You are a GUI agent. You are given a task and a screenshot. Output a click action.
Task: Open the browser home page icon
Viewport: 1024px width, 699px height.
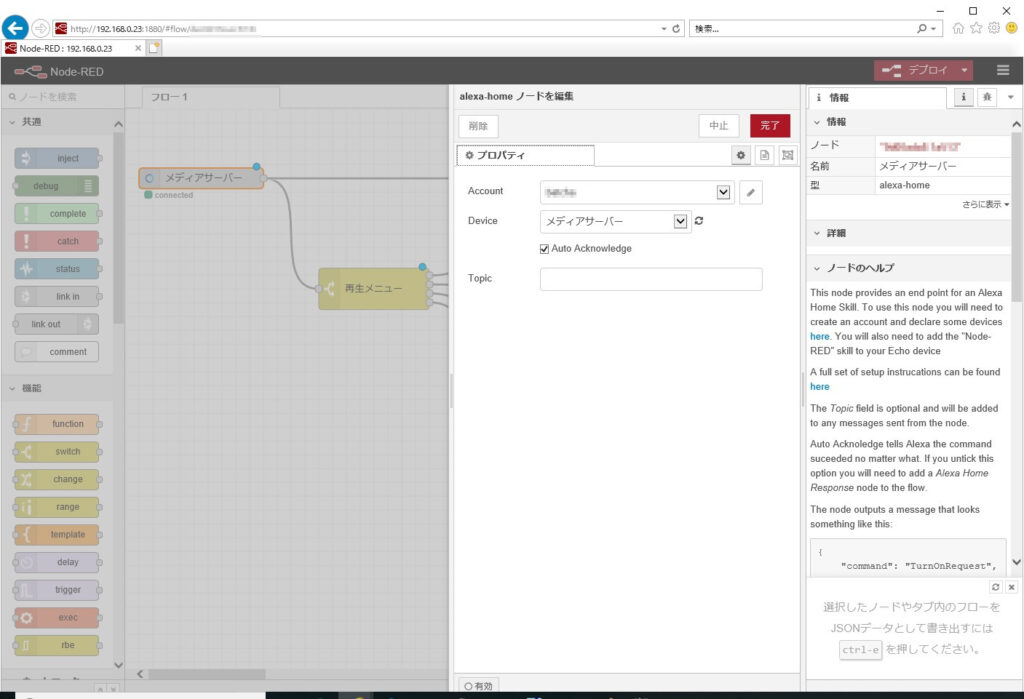click(x=958, y=28)
